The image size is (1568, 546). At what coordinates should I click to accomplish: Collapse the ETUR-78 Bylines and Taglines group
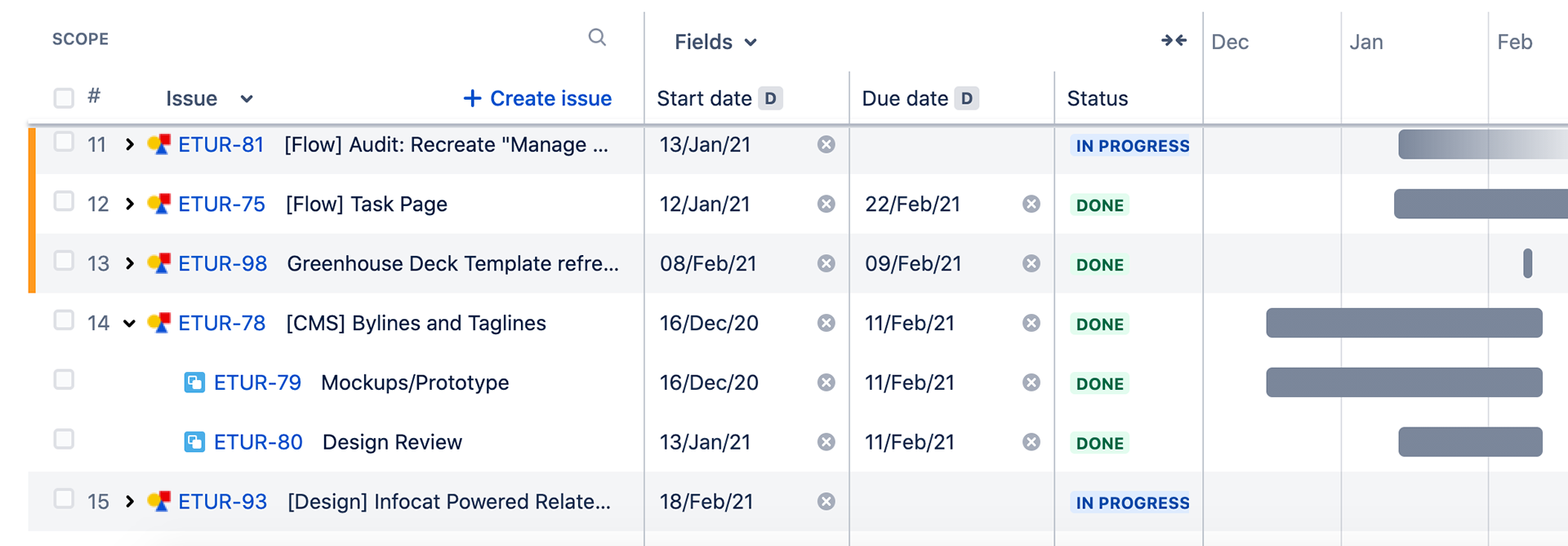click(x=129, y=323)
